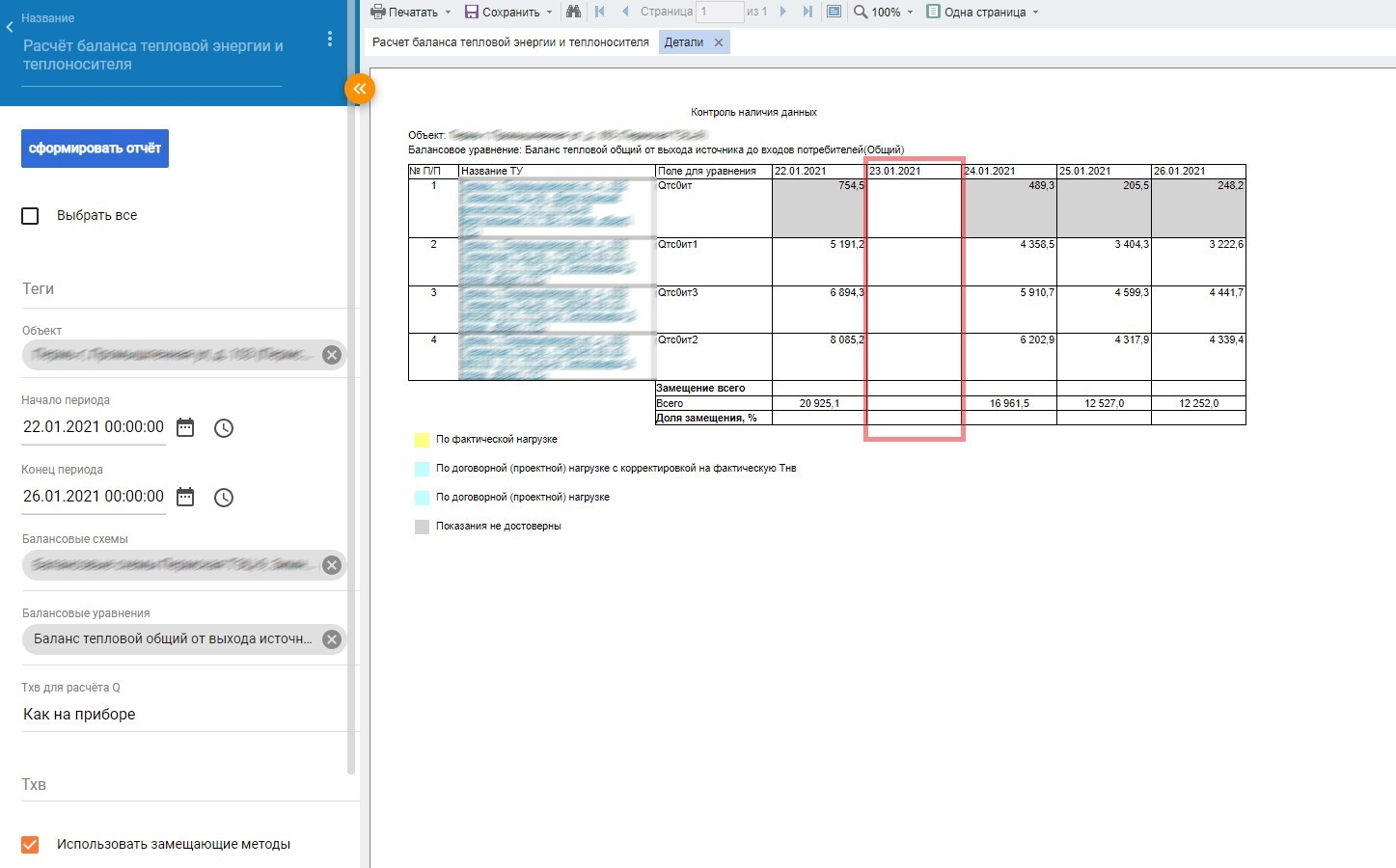This screenshot has height=868, width=1396.
Task: Select the Детали tab
Action: (684, 42)
